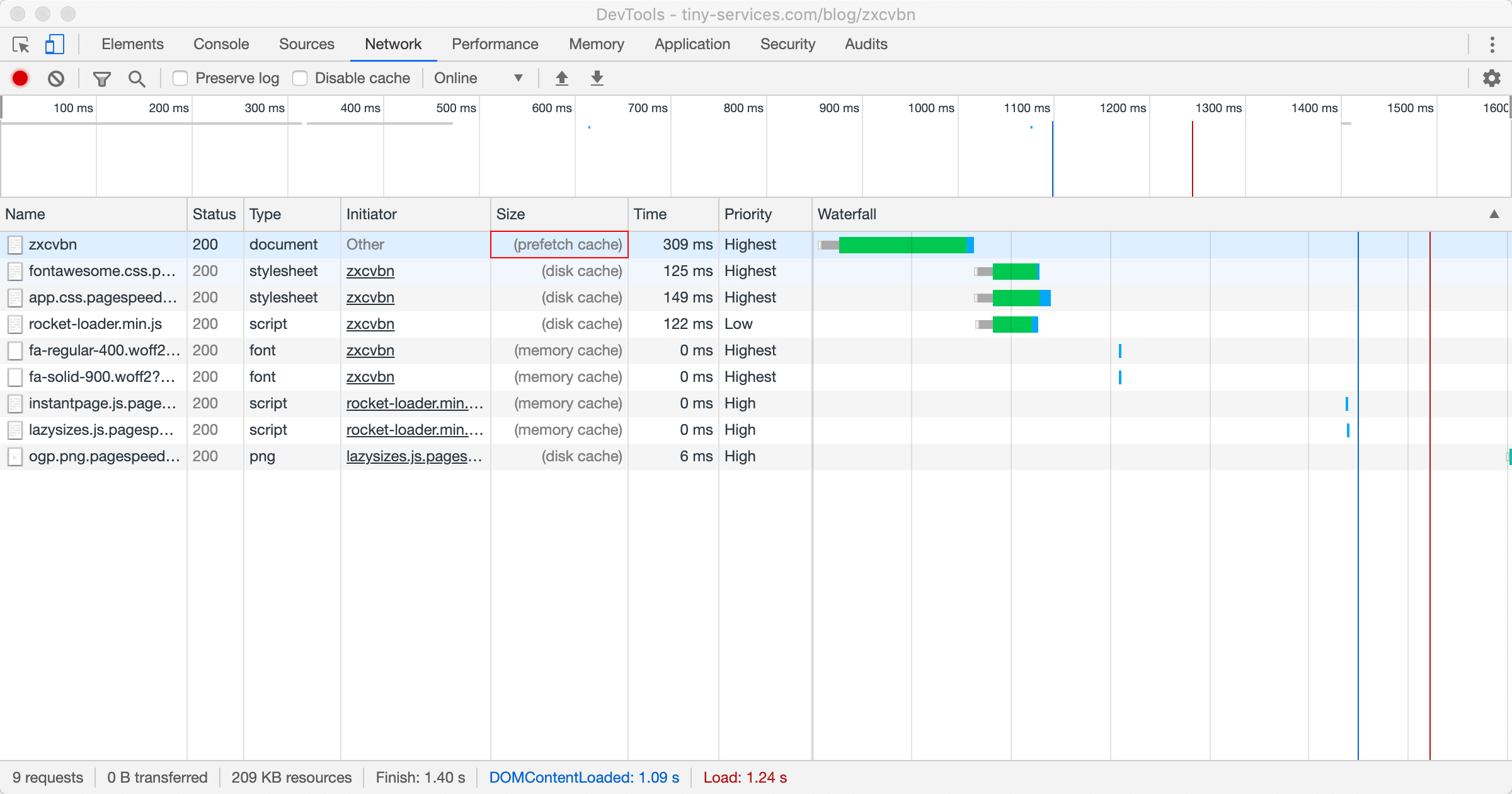Stop recording with the red record button
Image resolution: width=1512 pixels, height=794 pixels.
(x=20, y=78)
